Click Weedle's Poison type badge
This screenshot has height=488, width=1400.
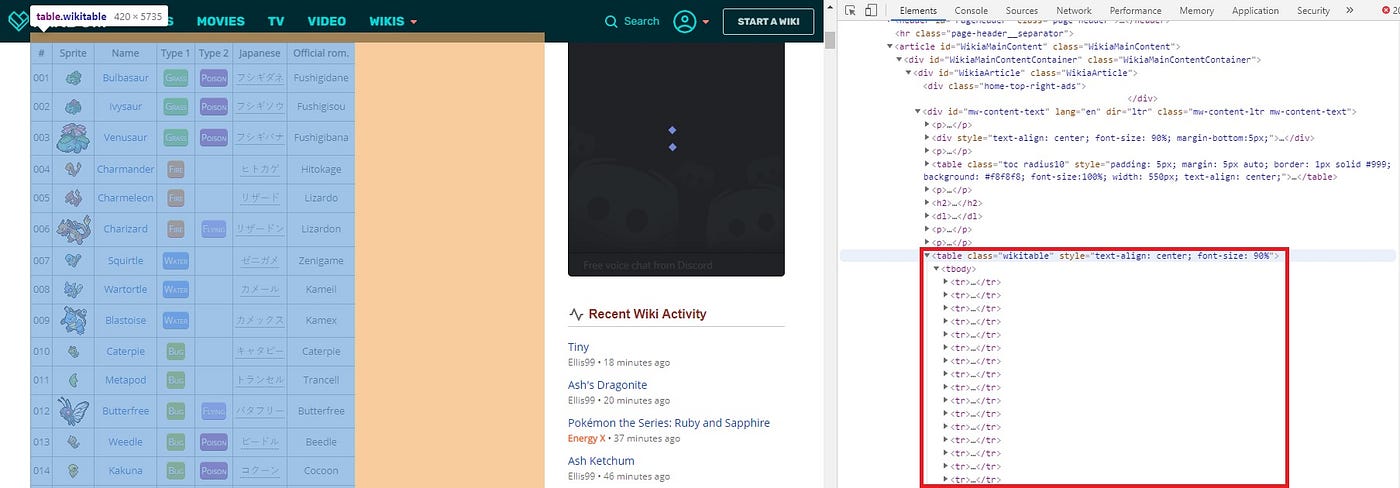(213, 441)
